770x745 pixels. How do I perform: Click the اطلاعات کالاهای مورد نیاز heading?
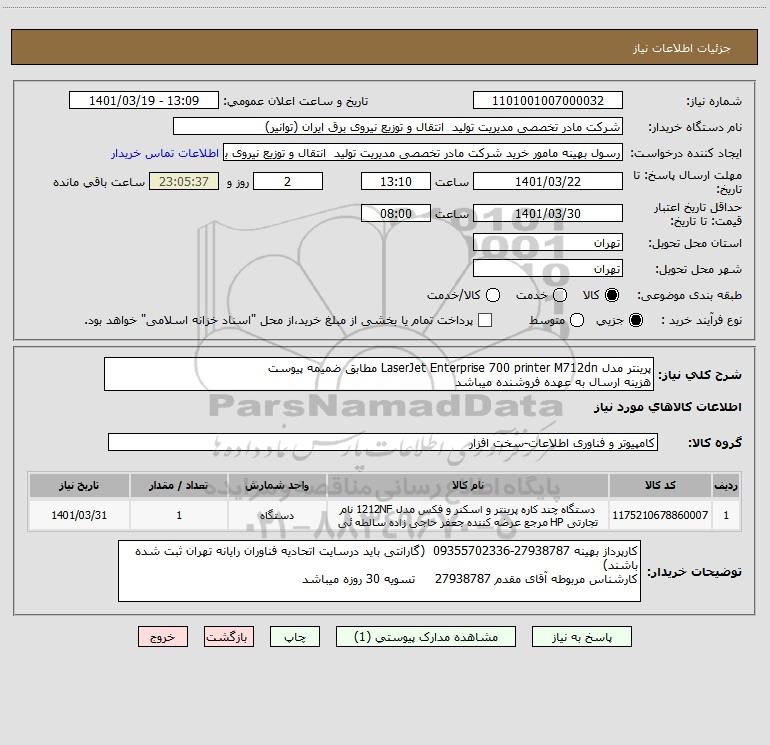click(x=667, y=407)
